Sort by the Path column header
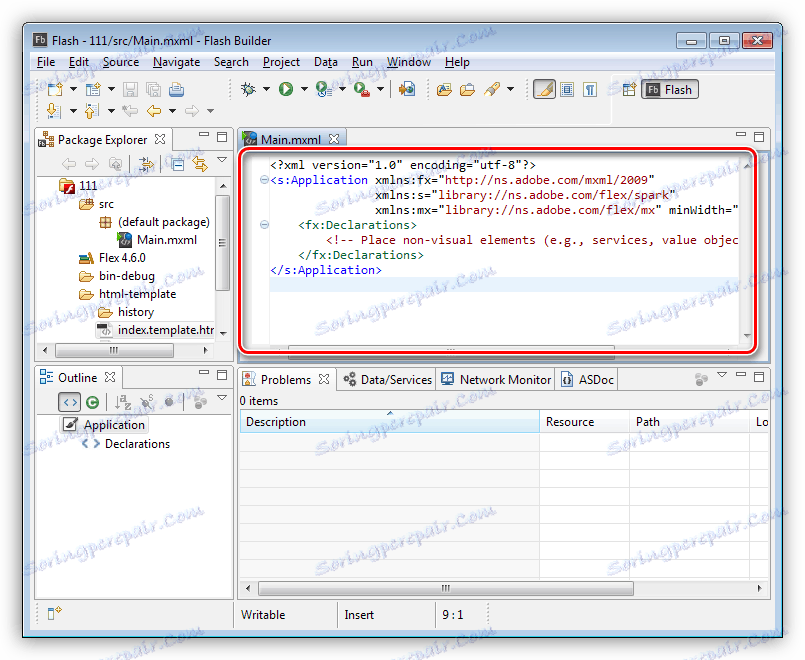 click(x=689, y=422)
